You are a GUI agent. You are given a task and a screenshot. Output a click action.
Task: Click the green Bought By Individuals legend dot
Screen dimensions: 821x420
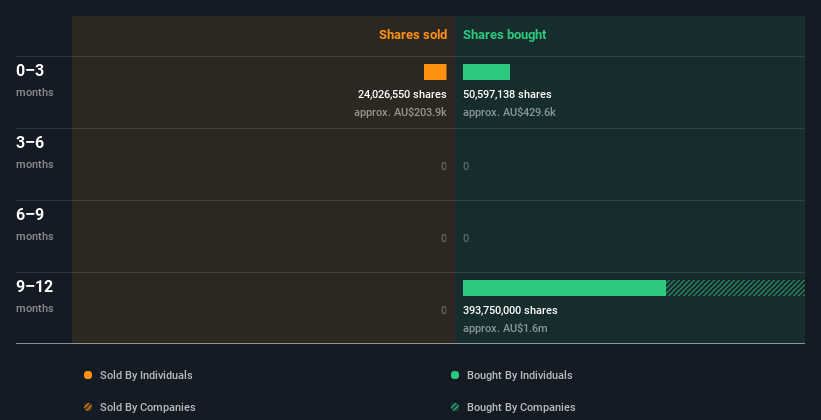click(455, 375)
